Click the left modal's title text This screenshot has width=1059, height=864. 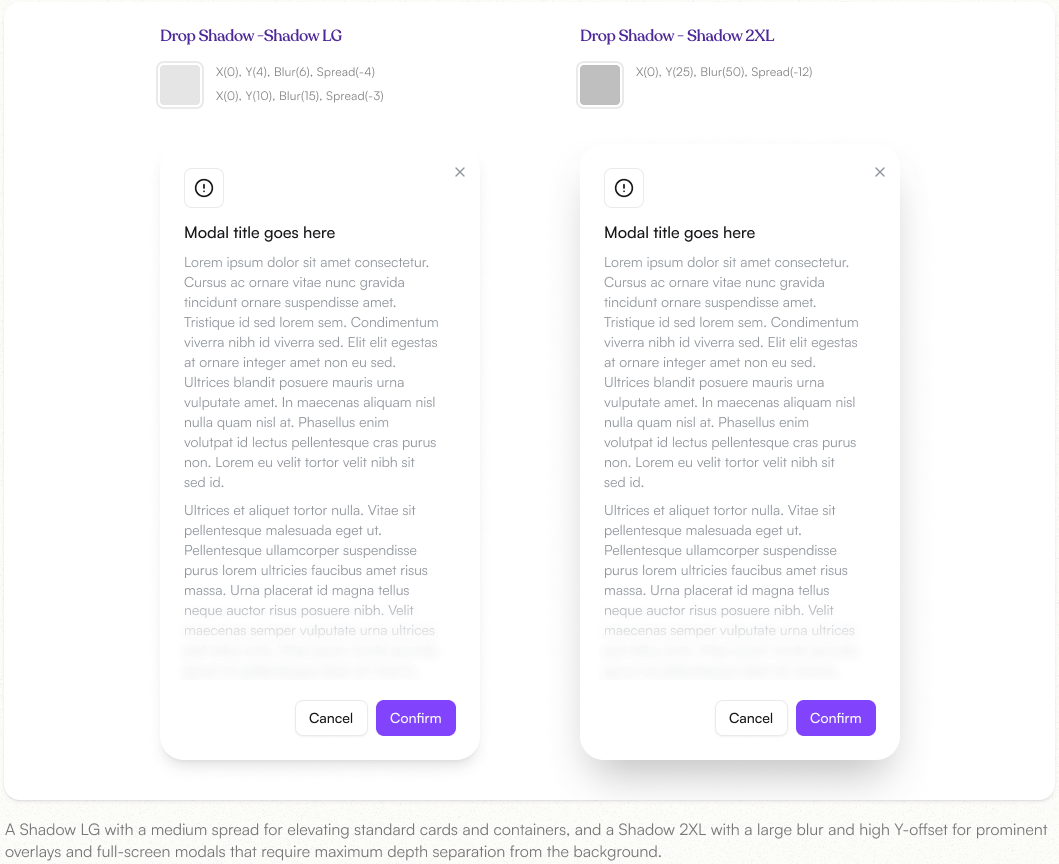(259, 233)
